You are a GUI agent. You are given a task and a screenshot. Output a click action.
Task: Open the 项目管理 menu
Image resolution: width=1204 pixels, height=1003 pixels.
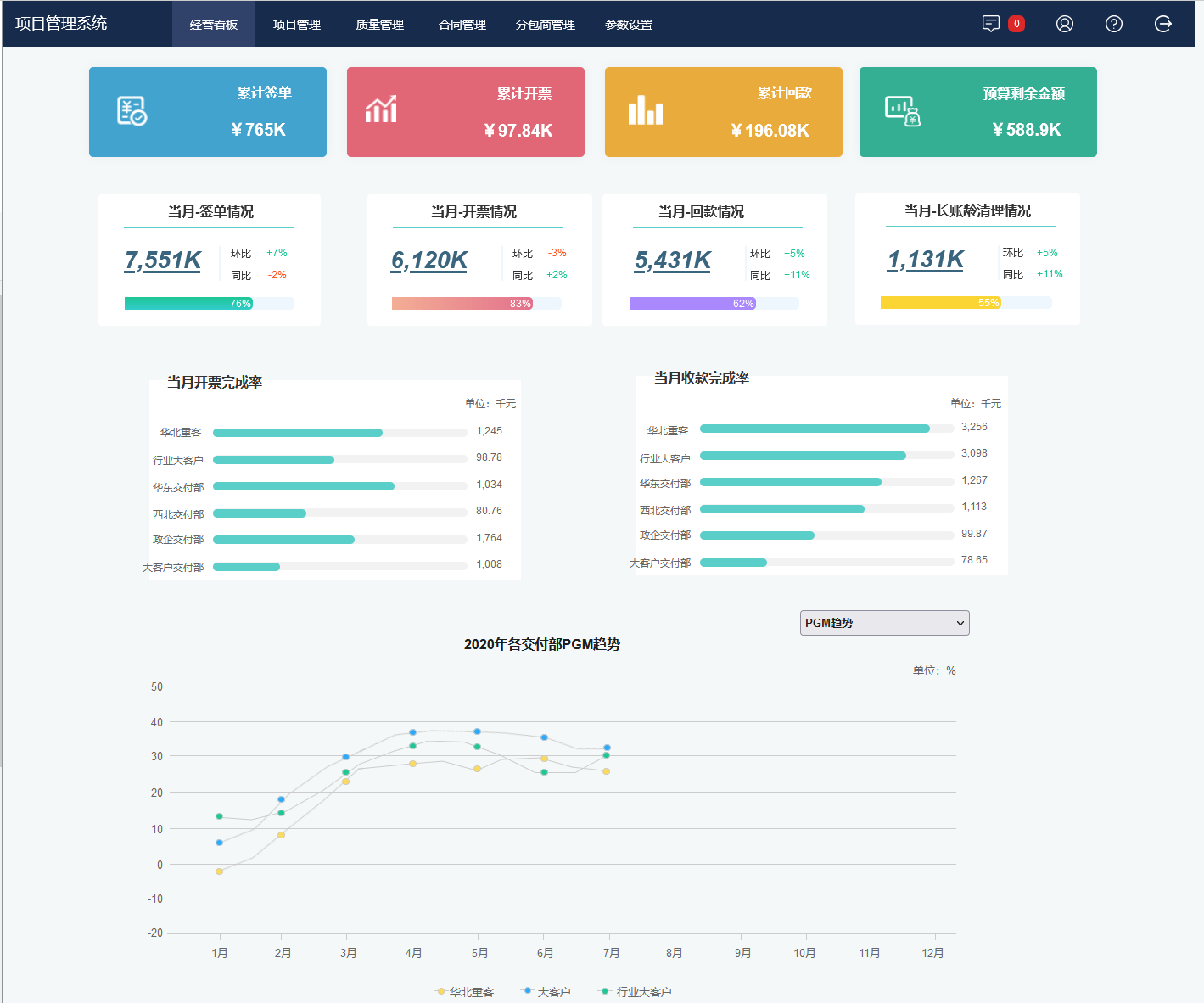(x=297, y=25)
